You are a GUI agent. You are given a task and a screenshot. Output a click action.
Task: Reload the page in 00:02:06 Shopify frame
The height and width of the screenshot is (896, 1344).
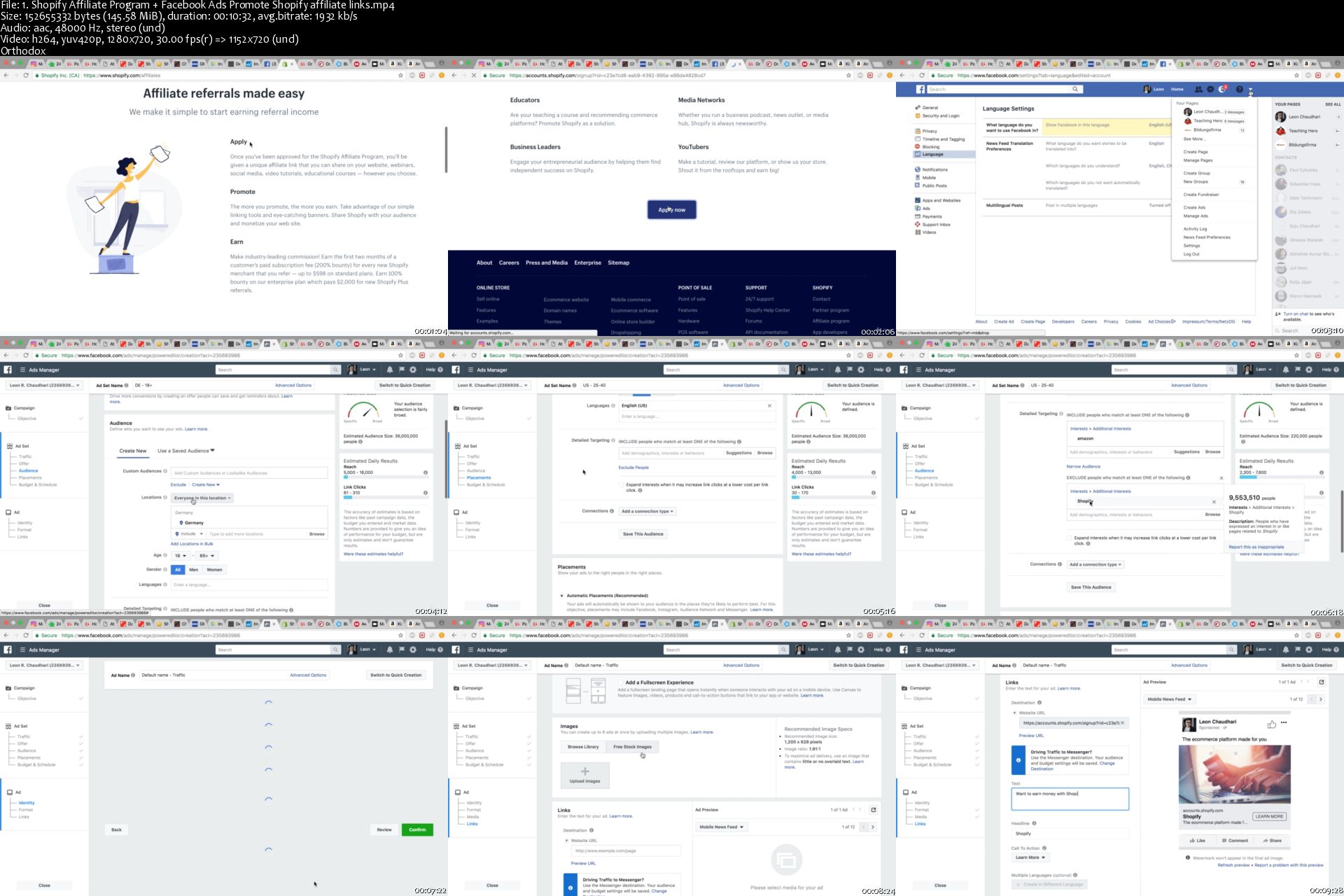(474, 76)
